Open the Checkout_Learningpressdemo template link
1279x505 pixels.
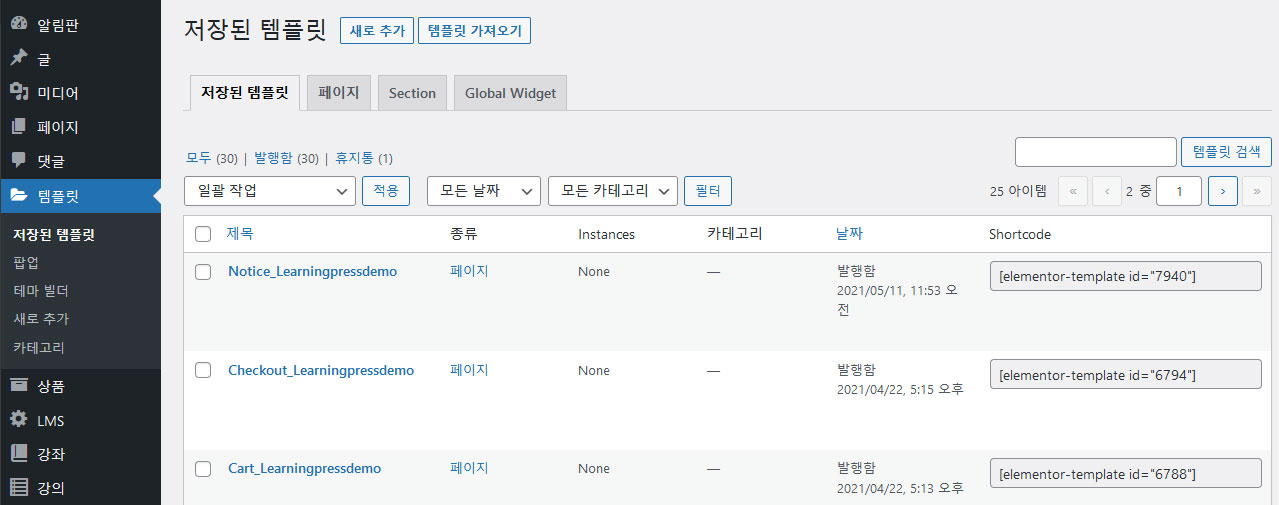321,370
